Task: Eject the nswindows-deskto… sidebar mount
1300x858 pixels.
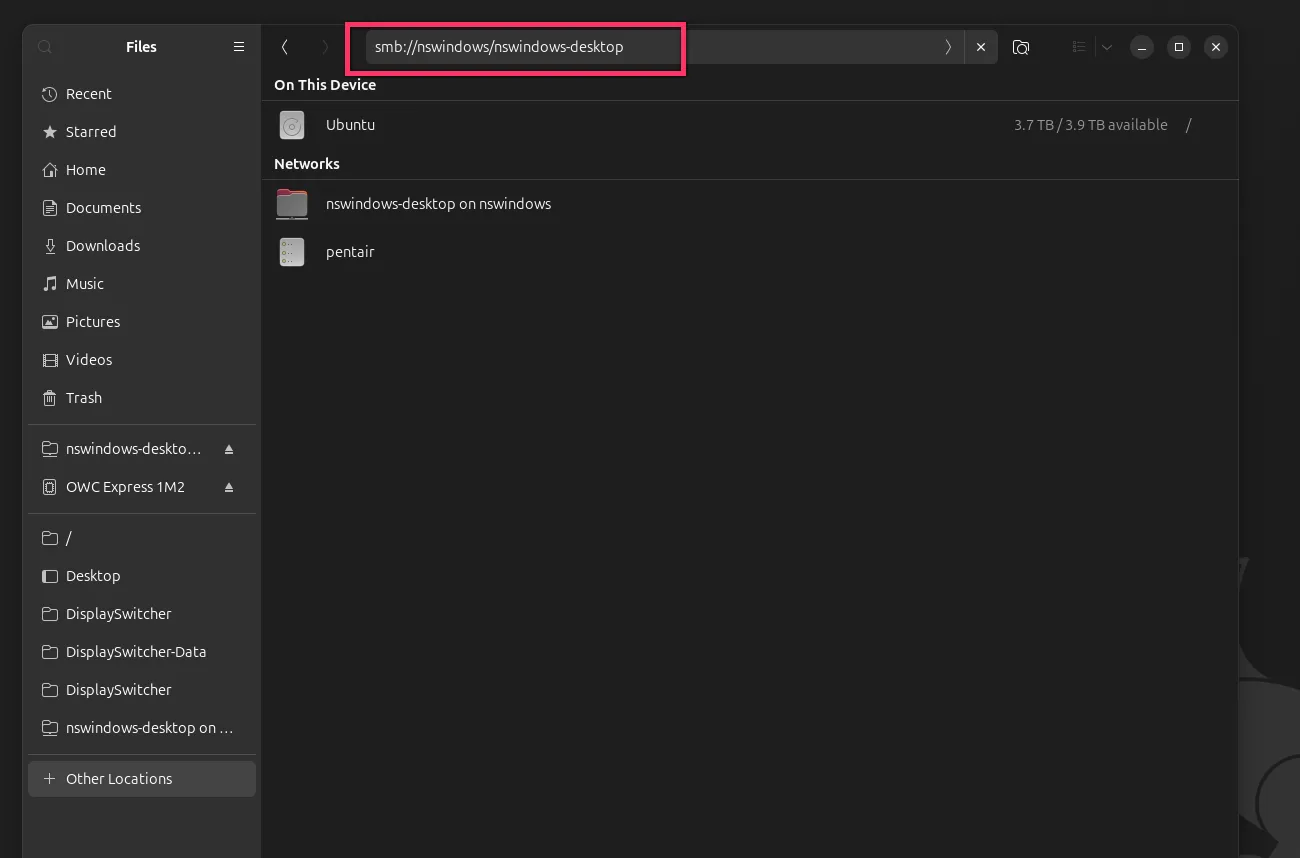Action: pyautogui.click(x=229, y=450)
